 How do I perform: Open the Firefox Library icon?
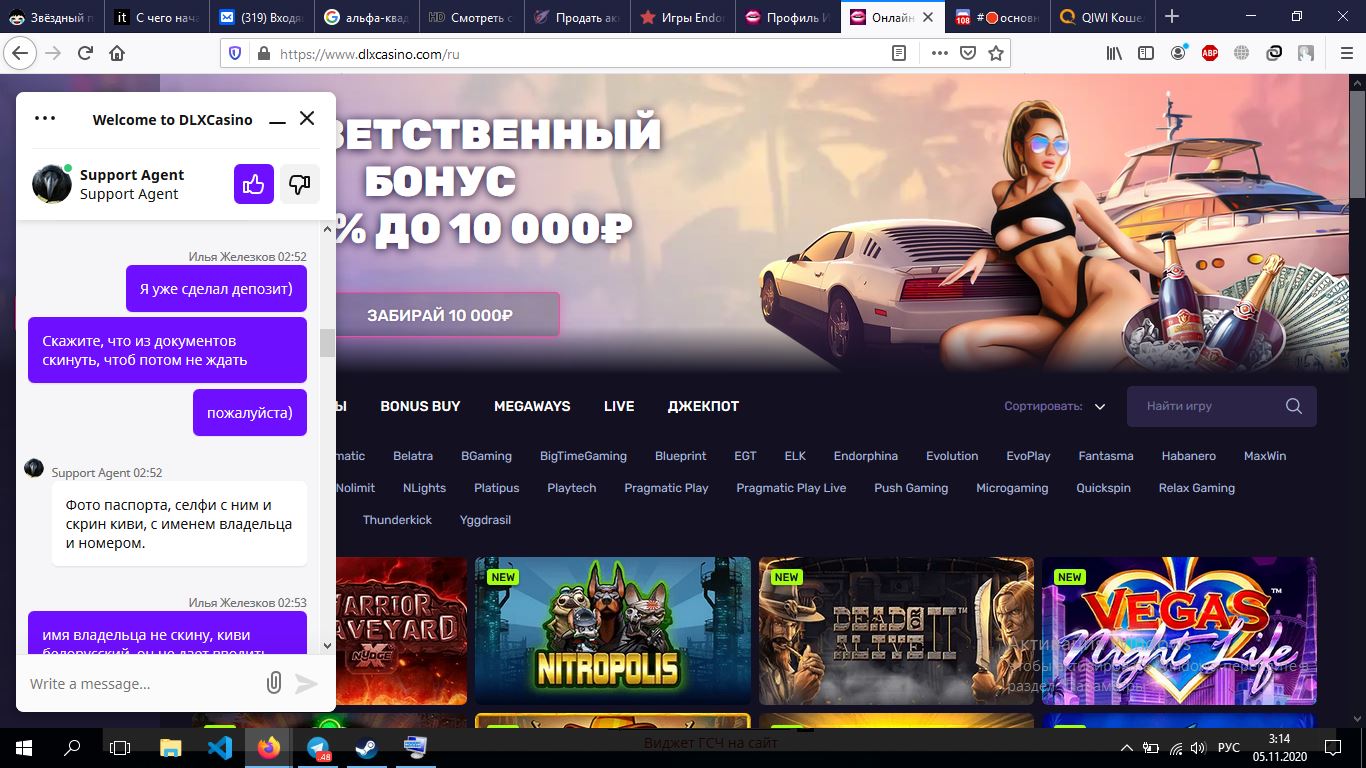(x=1114, y=53)
